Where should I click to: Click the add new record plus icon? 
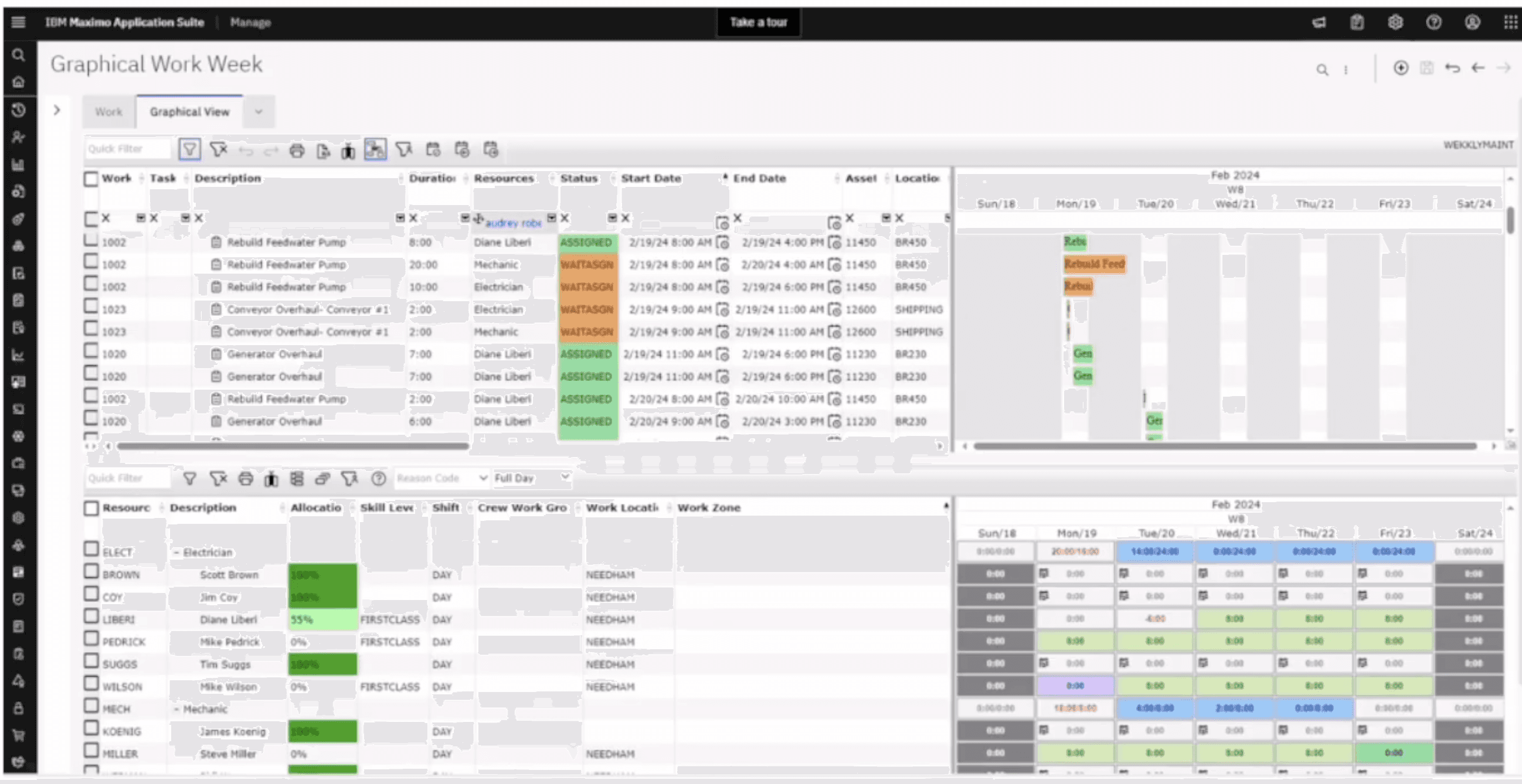click(x=1400, y=68)
